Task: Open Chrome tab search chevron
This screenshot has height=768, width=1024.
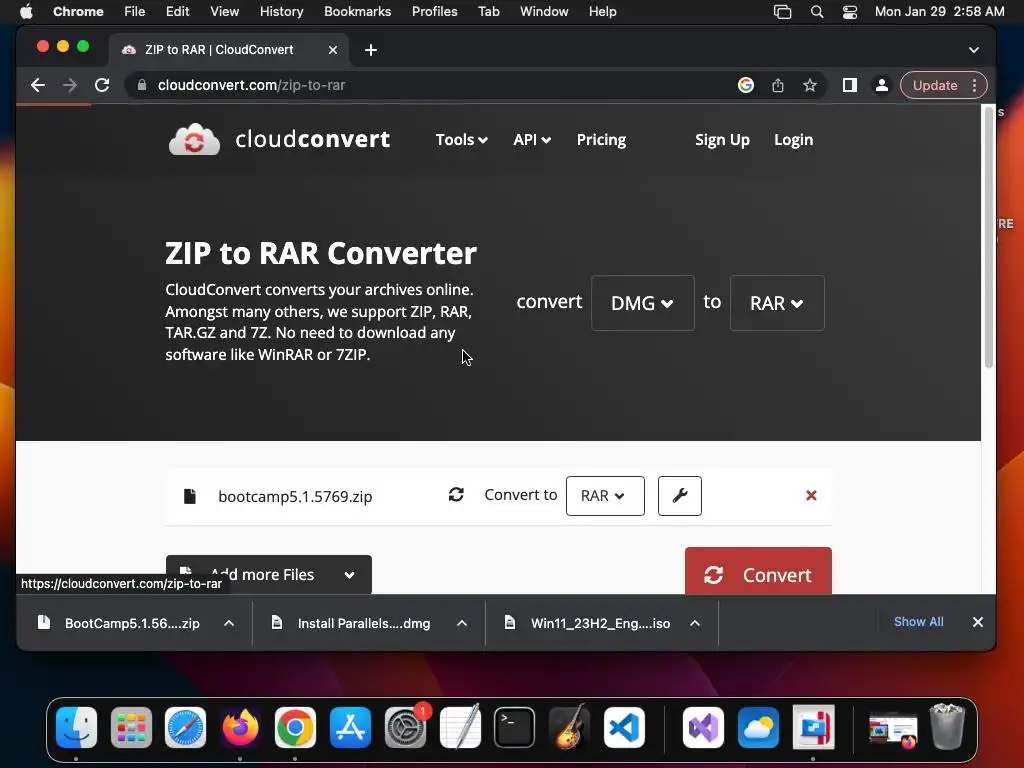Action: pos(974,50)
